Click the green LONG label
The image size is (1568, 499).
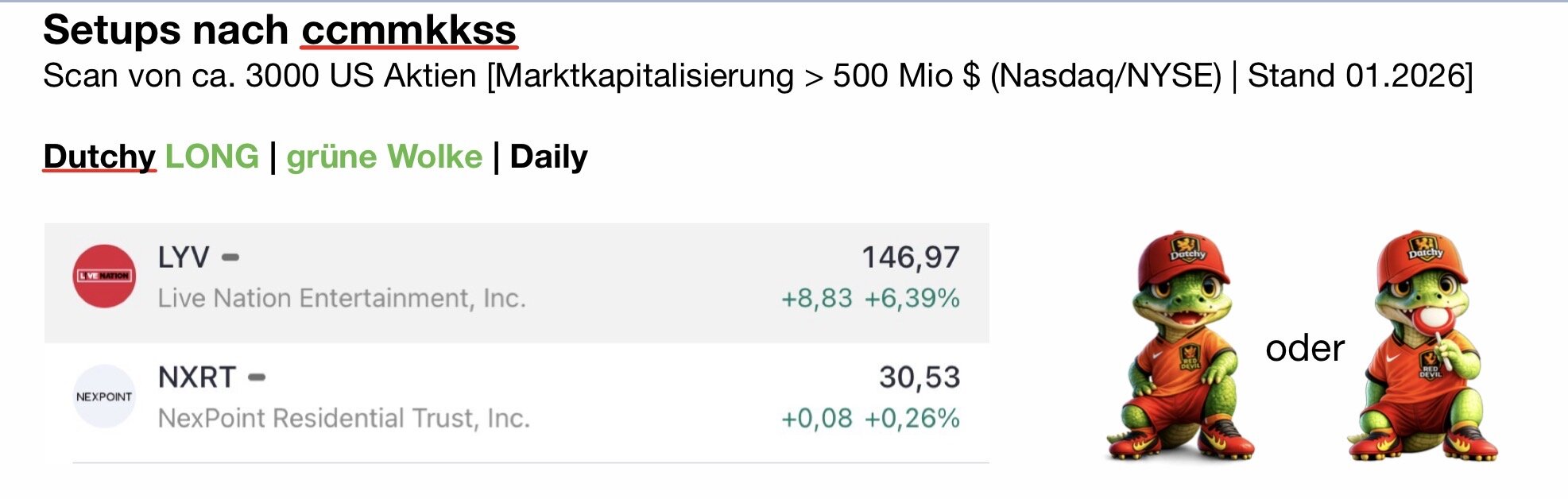[212, 157]
